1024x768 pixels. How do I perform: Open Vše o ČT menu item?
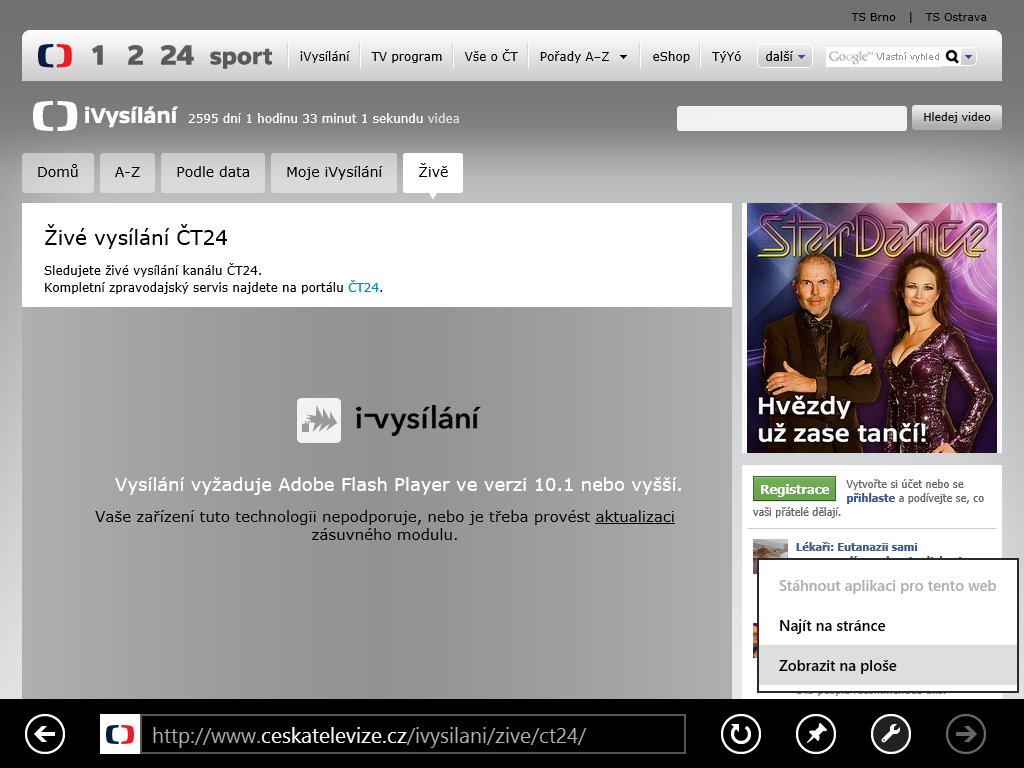pos(491,57)
